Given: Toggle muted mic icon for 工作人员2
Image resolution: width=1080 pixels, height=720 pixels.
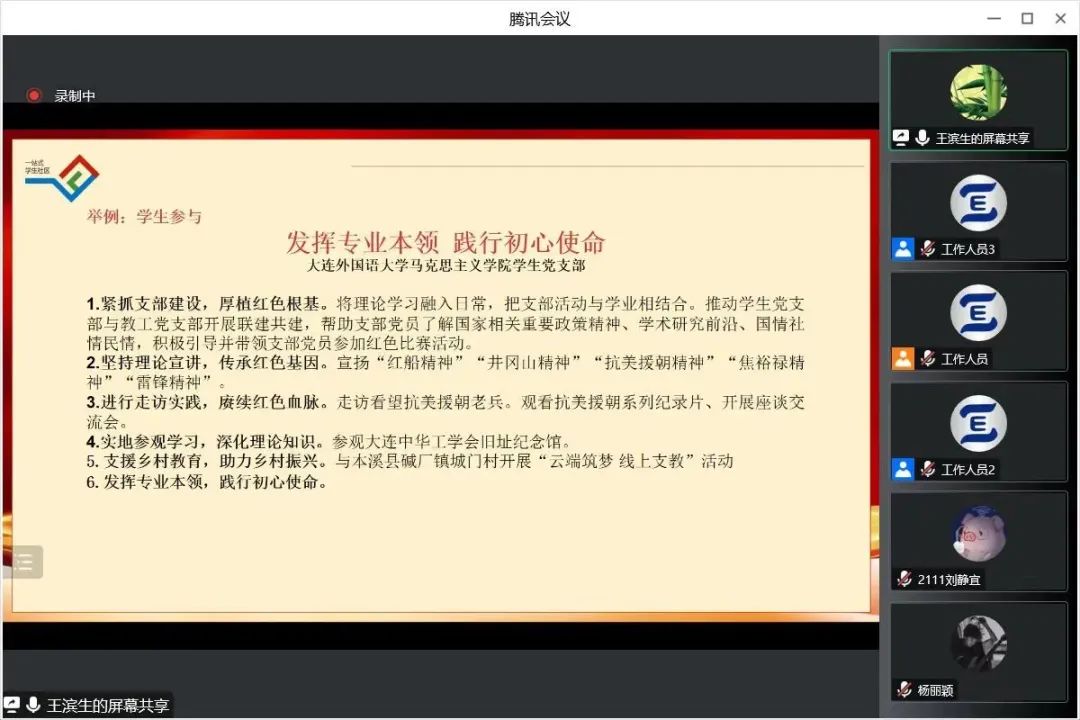Looking at the screenshot, I should click(x=927, y=469).
